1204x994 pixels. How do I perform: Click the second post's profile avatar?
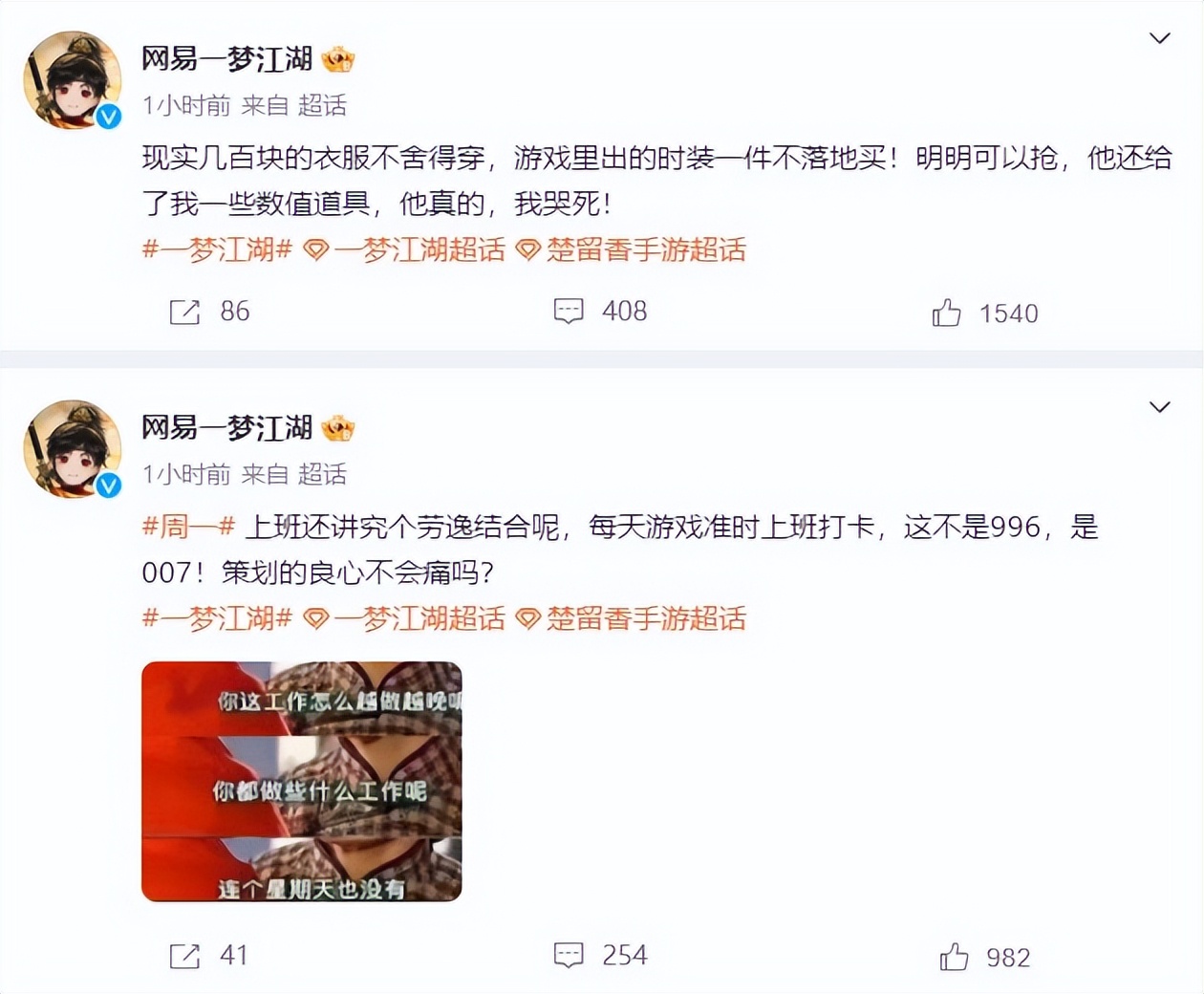[73, 449]
